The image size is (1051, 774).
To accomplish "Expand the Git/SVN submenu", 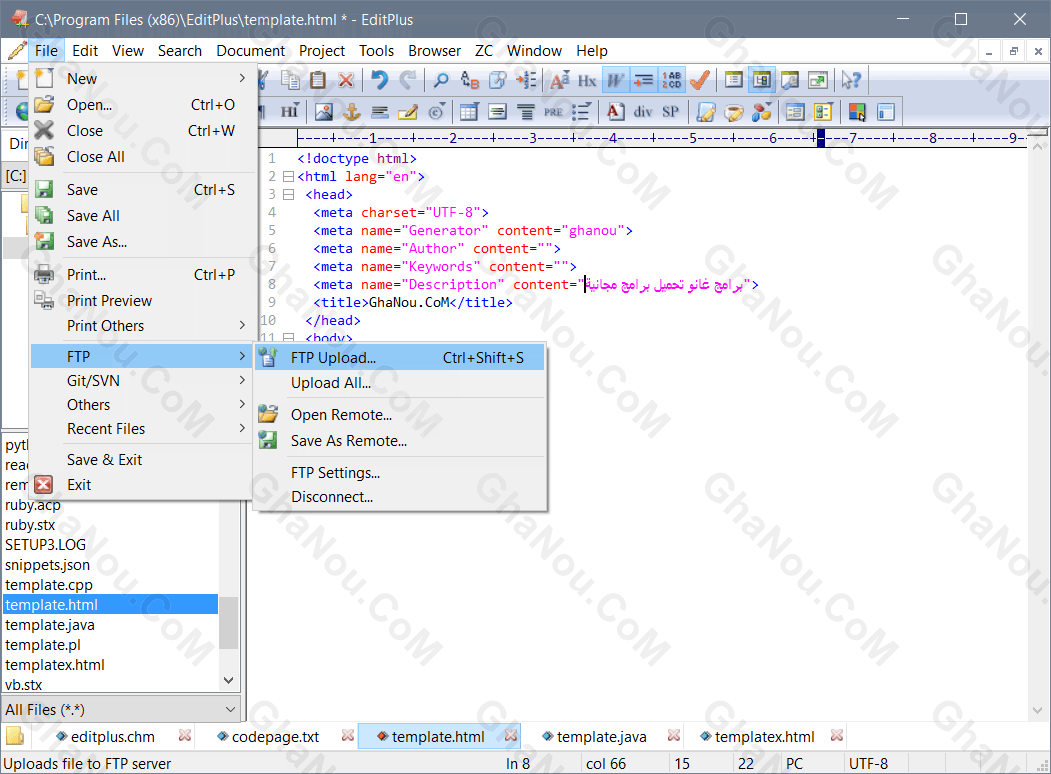I will coord(140,381).
